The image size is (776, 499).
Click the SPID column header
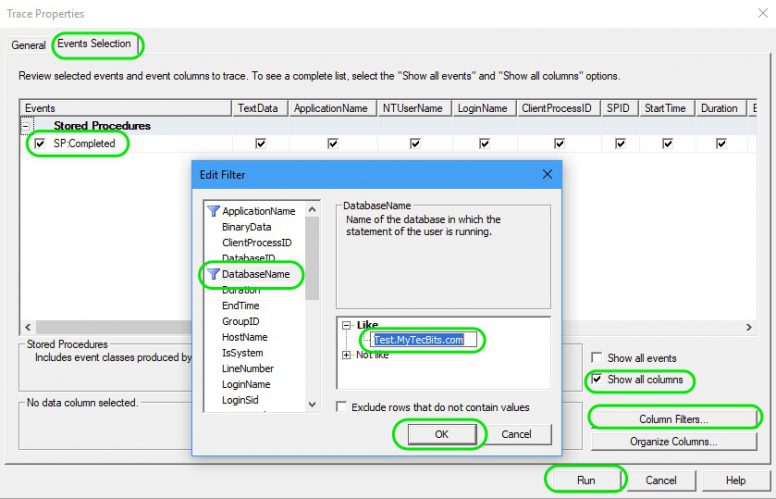point(620,108)
